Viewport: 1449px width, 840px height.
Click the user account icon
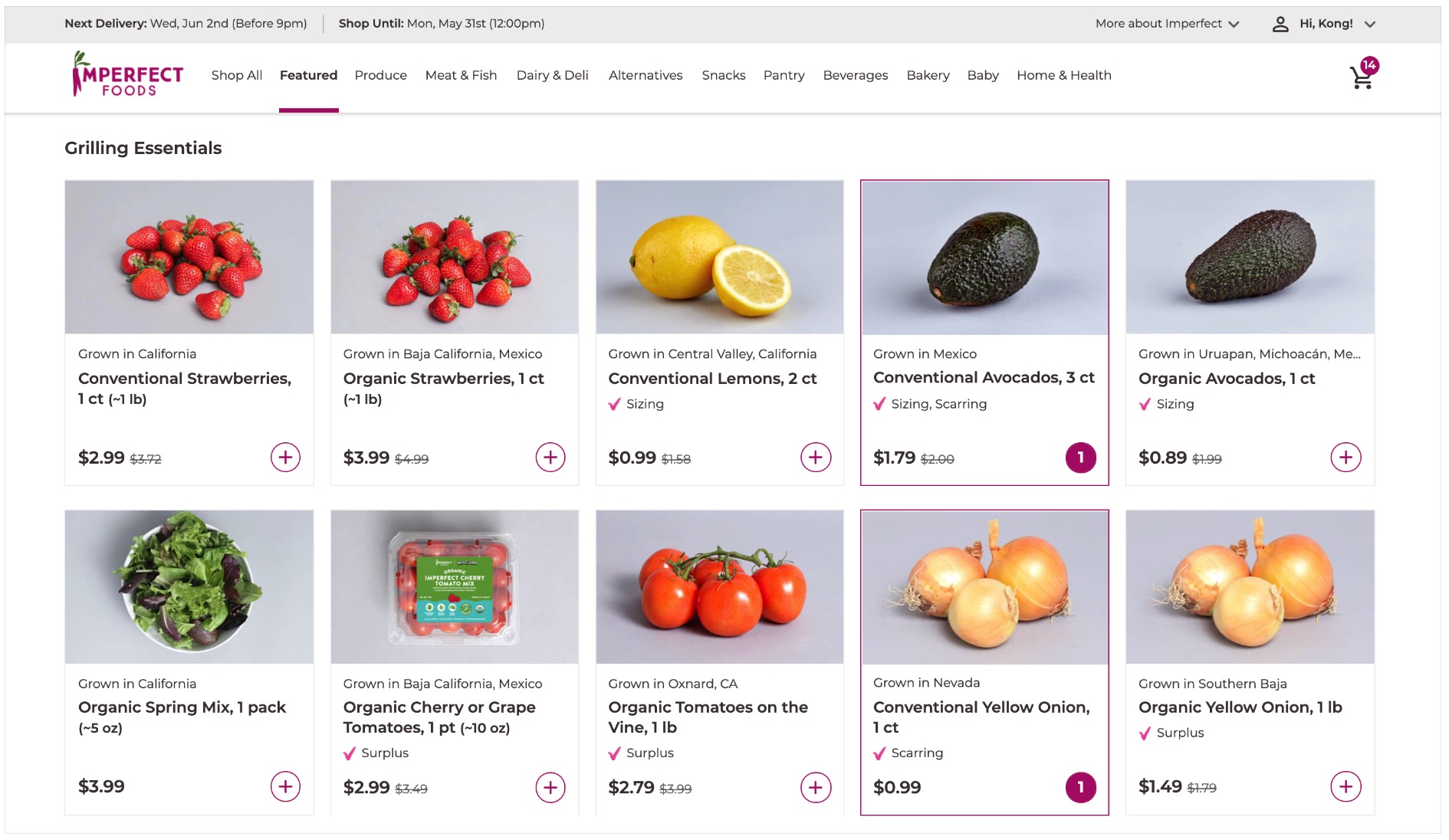[1280, 24]
